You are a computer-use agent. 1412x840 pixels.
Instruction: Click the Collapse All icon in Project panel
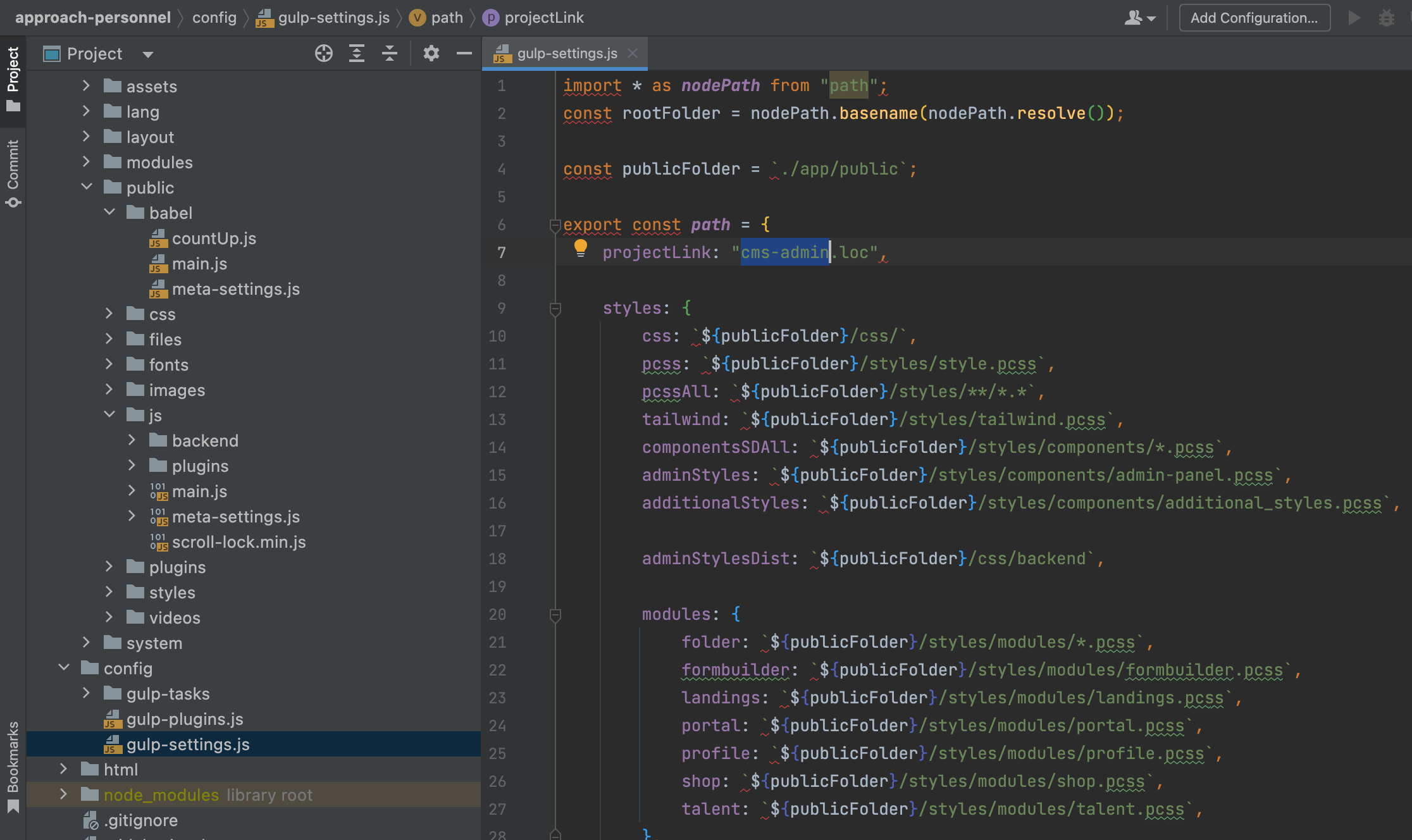pyautogui.click(x=390, y=54)
